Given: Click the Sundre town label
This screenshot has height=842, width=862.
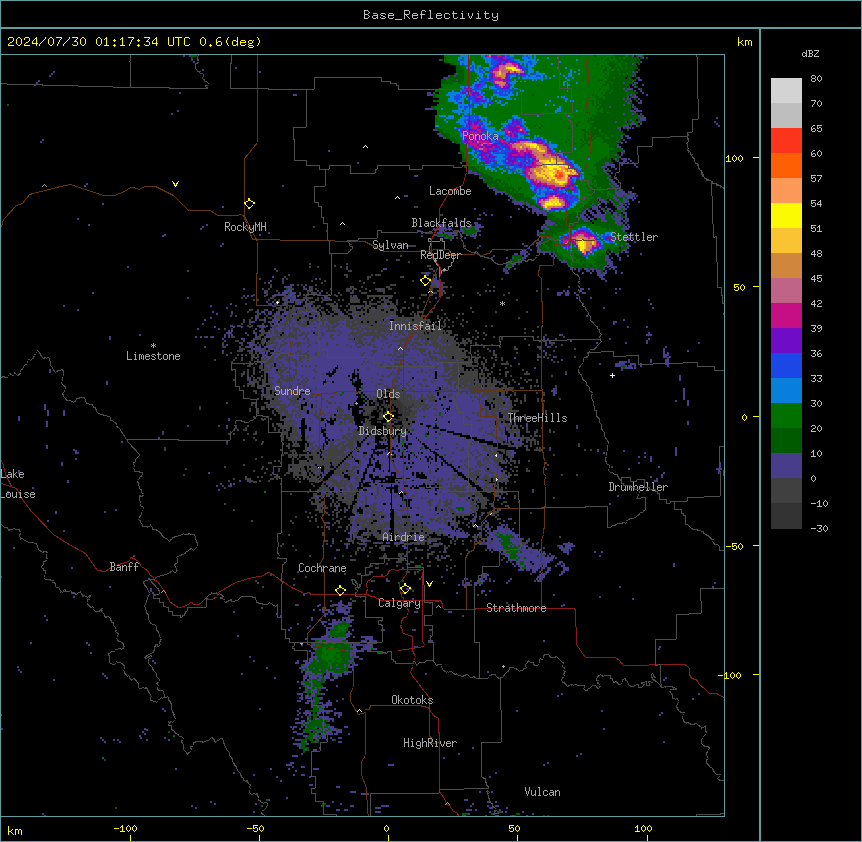Looking at the screenshot, I should pos(292,391).
